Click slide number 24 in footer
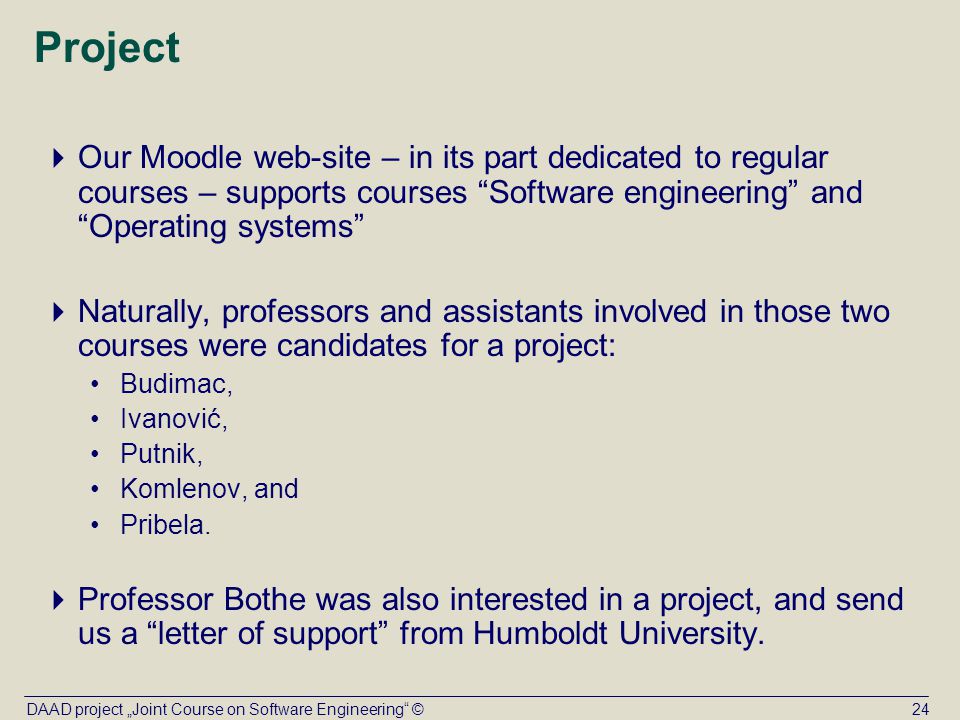 (920, 709)
